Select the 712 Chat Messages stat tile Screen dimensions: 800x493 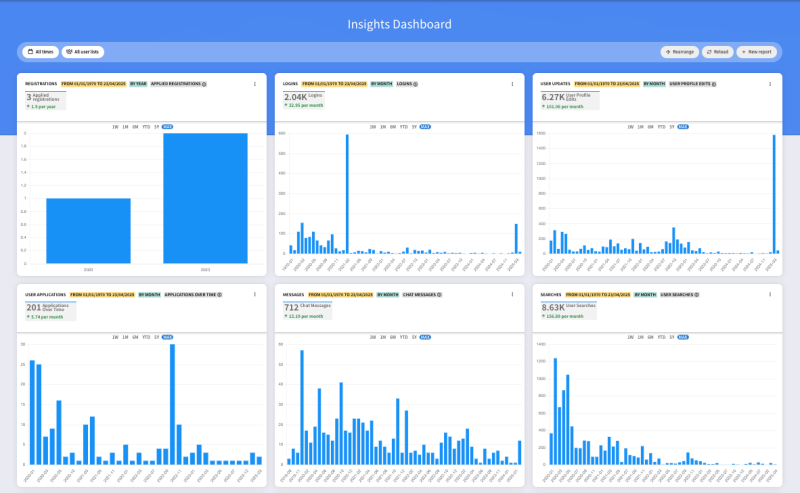(308, 311)
